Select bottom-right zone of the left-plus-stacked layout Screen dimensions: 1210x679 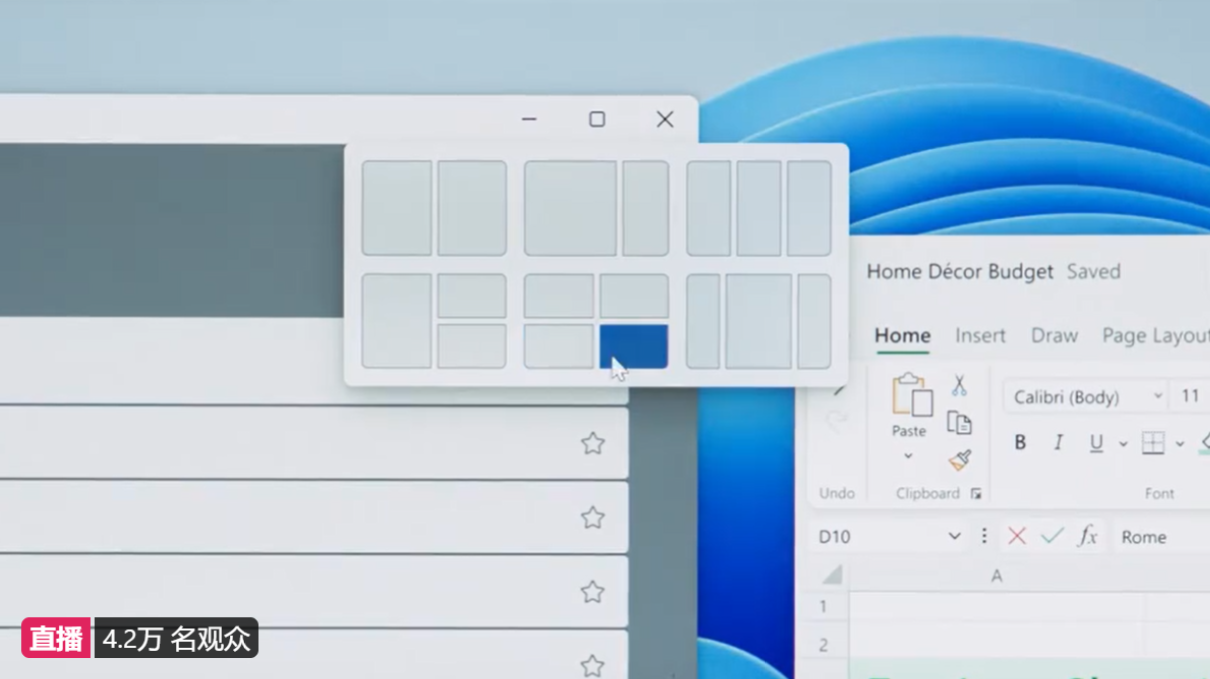472,346
